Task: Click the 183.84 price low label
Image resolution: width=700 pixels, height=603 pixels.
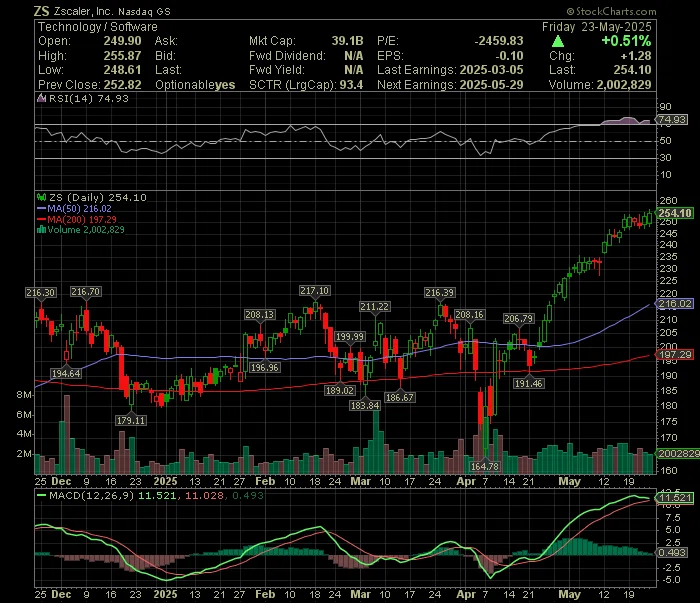Action: click(365, 406)
